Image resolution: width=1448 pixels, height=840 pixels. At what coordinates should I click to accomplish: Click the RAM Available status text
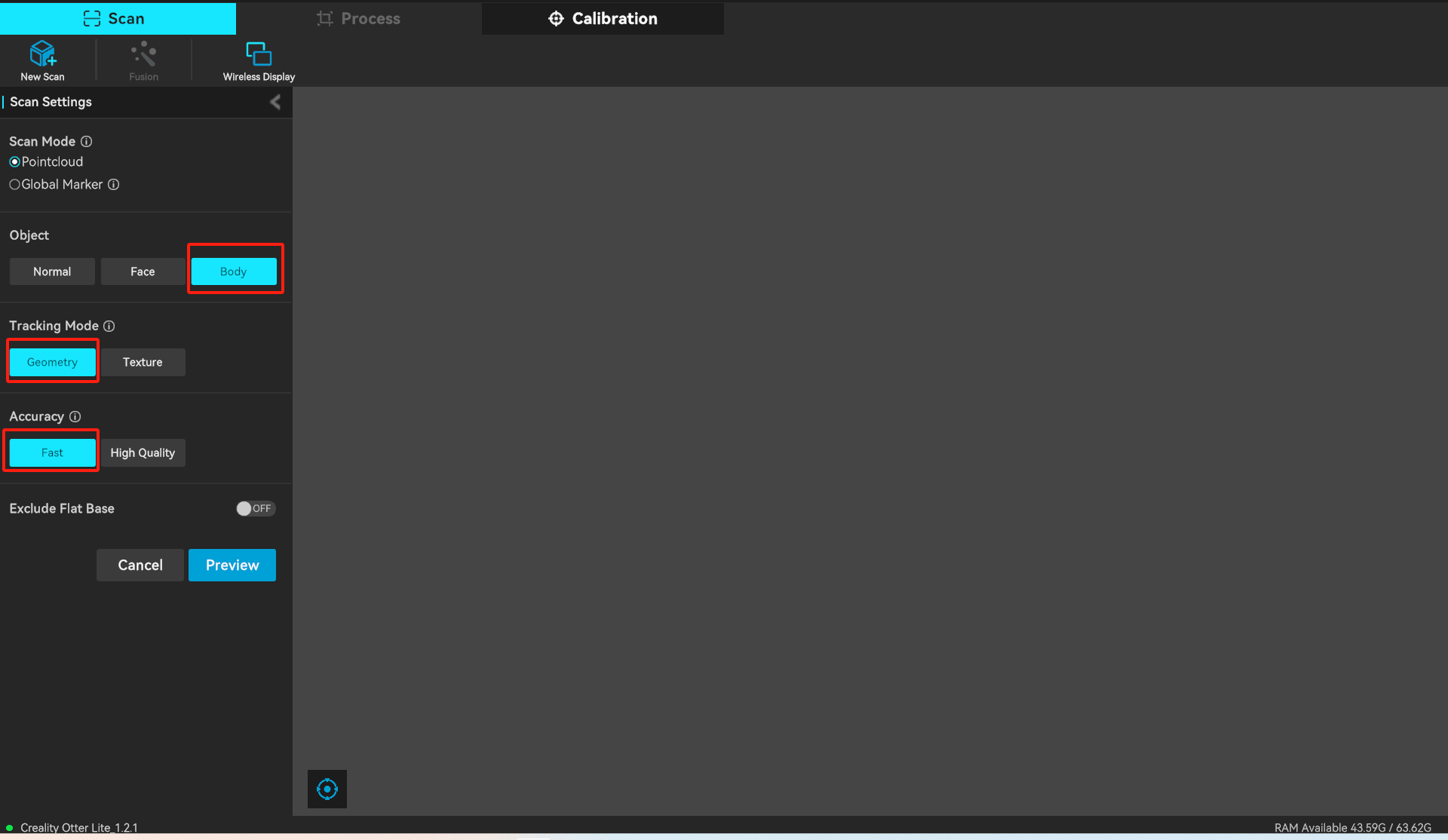tap(1352, 828)
